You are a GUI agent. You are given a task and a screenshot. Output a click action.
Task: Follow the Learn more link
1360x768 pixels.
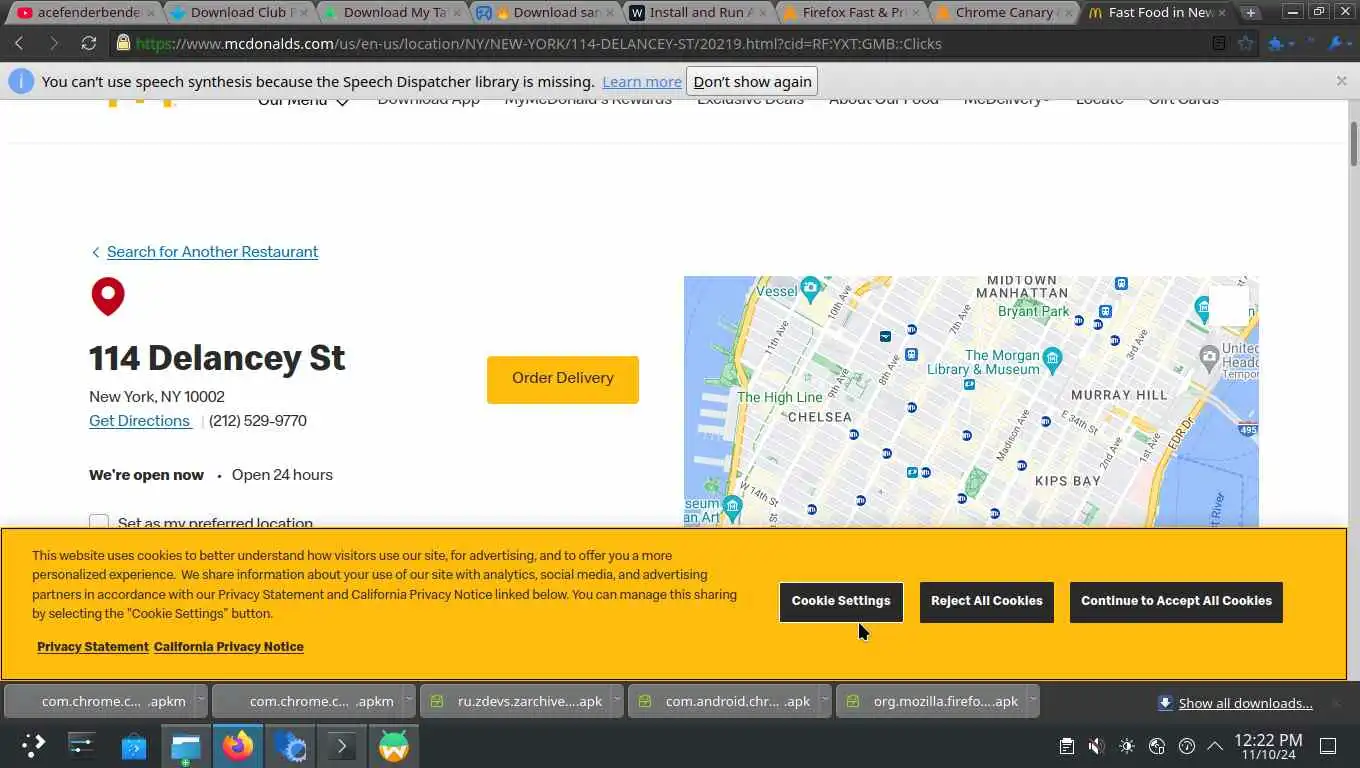click(642, 82)
